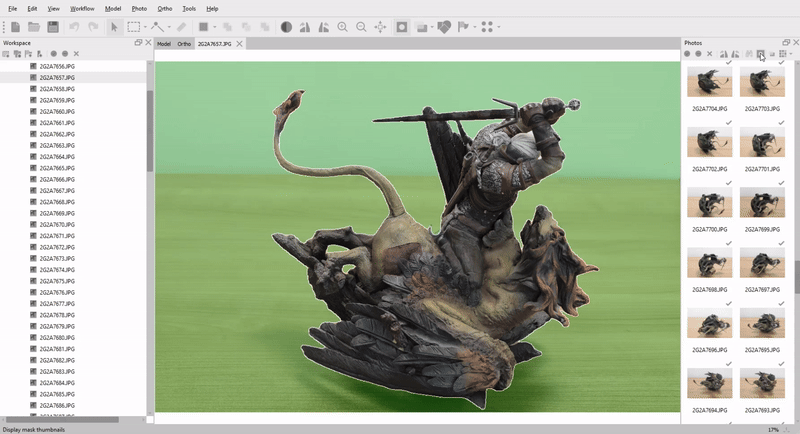This screenshot has height=434, width=800.
Task: Open the Workflow menu
Action: 82,8
